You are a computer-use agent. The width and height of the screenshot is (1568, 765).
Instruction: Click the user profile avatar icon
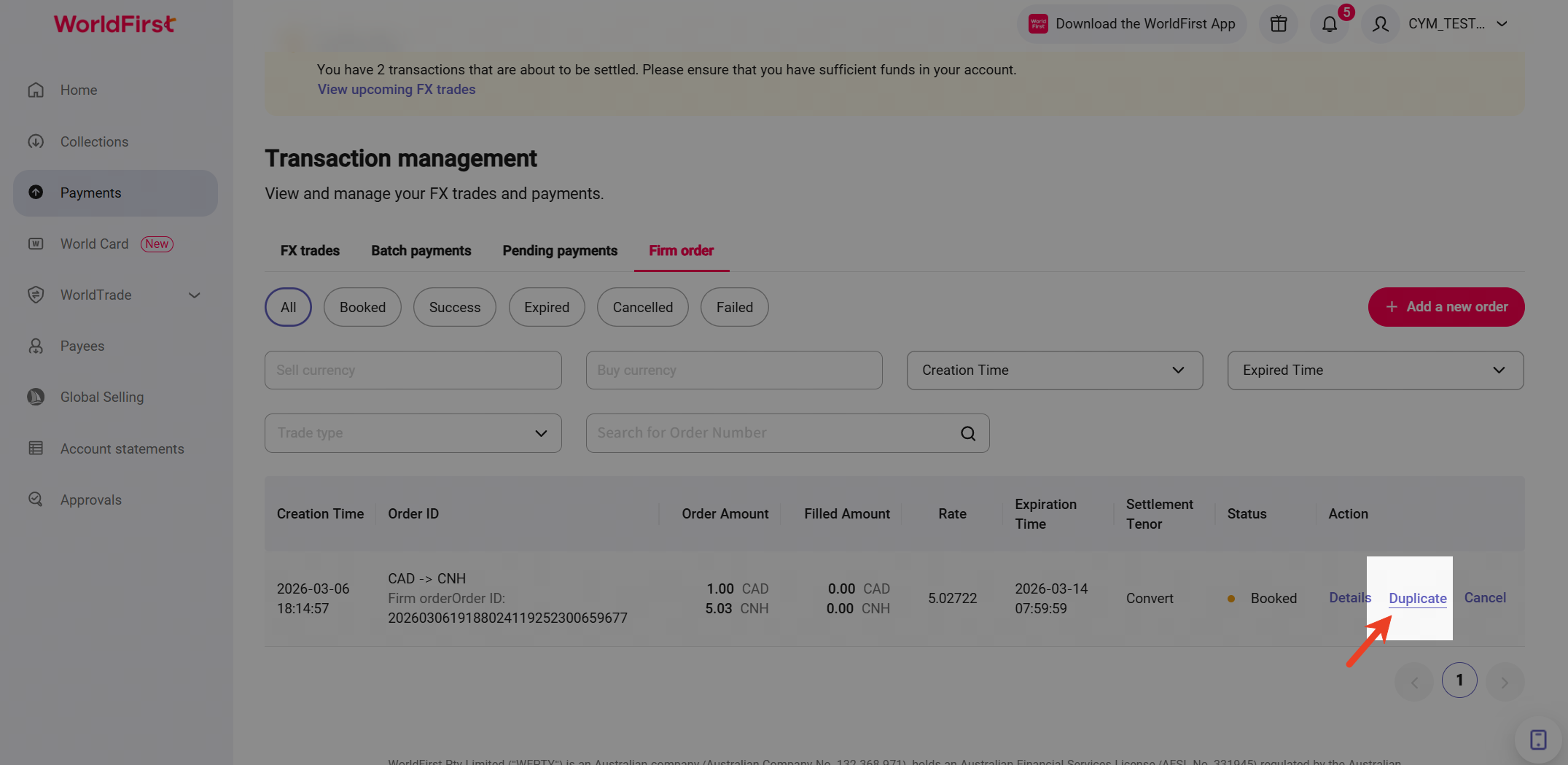click(x=1380, y=24)
